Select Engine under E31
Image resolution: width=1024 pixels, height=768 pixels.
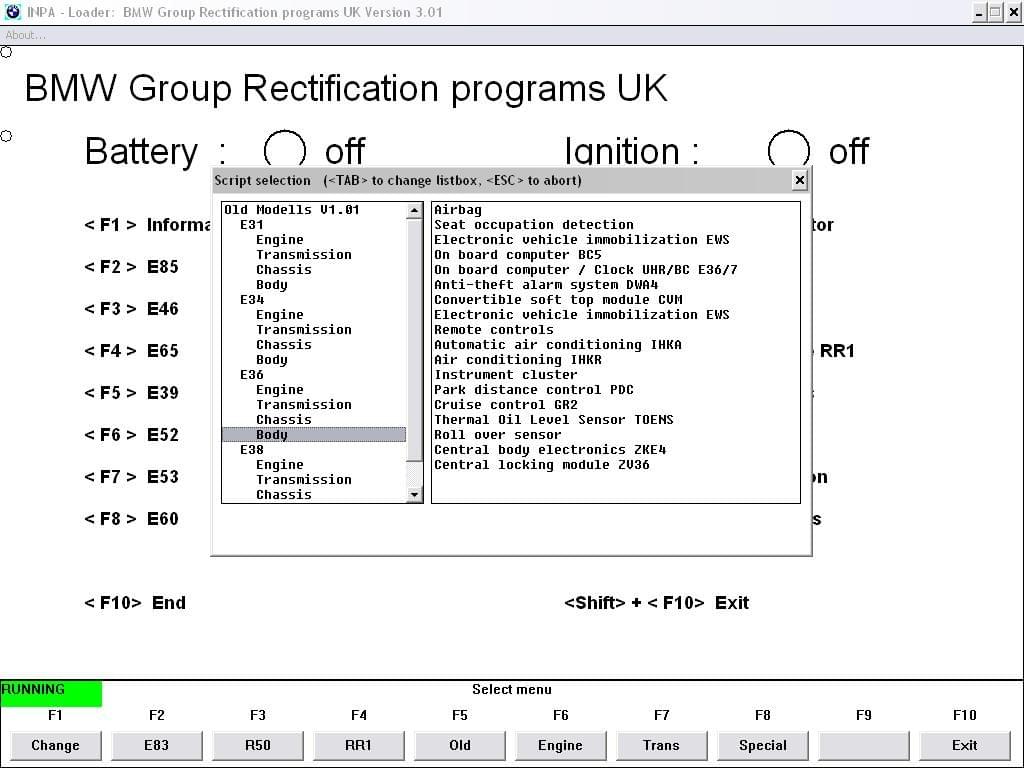[x=280, y=240]
